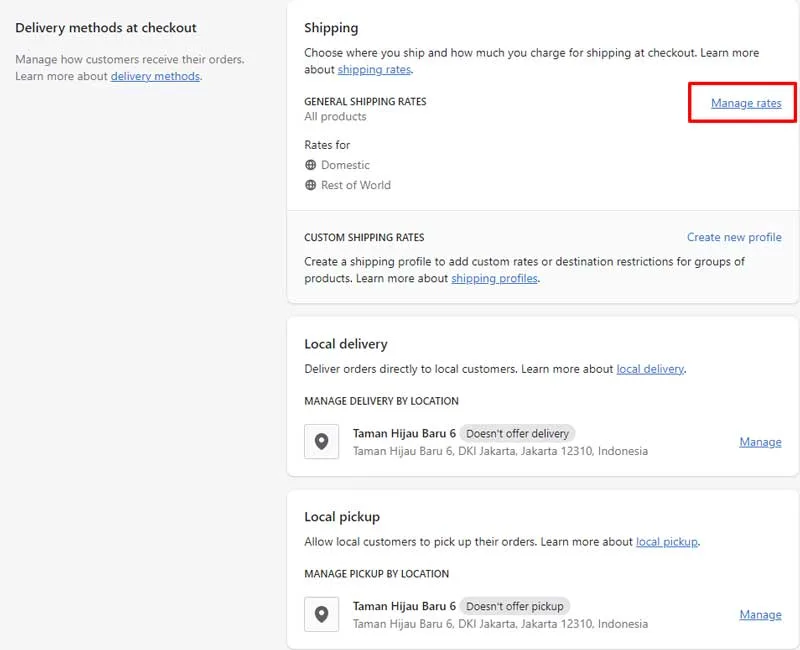Open the shipping rates help link
Image resolution: width=800 pixels, height=650 pixels.
[374, 69]
